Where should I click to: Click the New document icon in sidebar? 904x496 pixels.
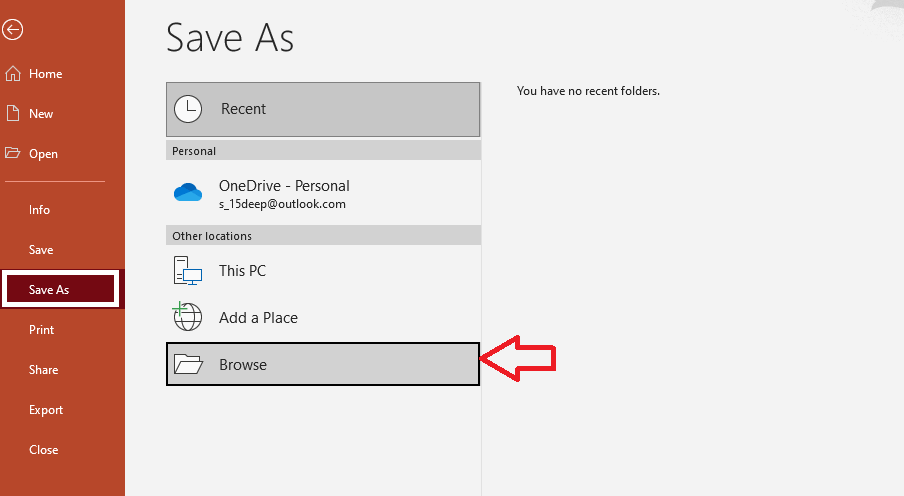coord(12,114)
